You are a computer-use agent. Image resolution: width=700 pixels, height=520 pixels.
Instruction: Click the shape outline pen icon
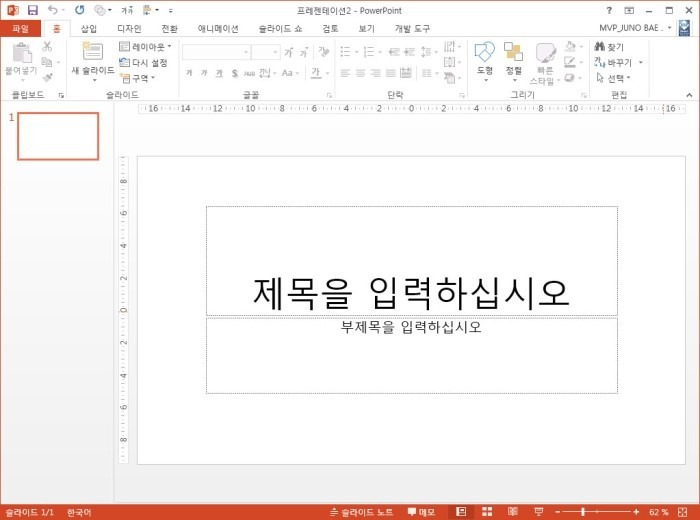570,62
